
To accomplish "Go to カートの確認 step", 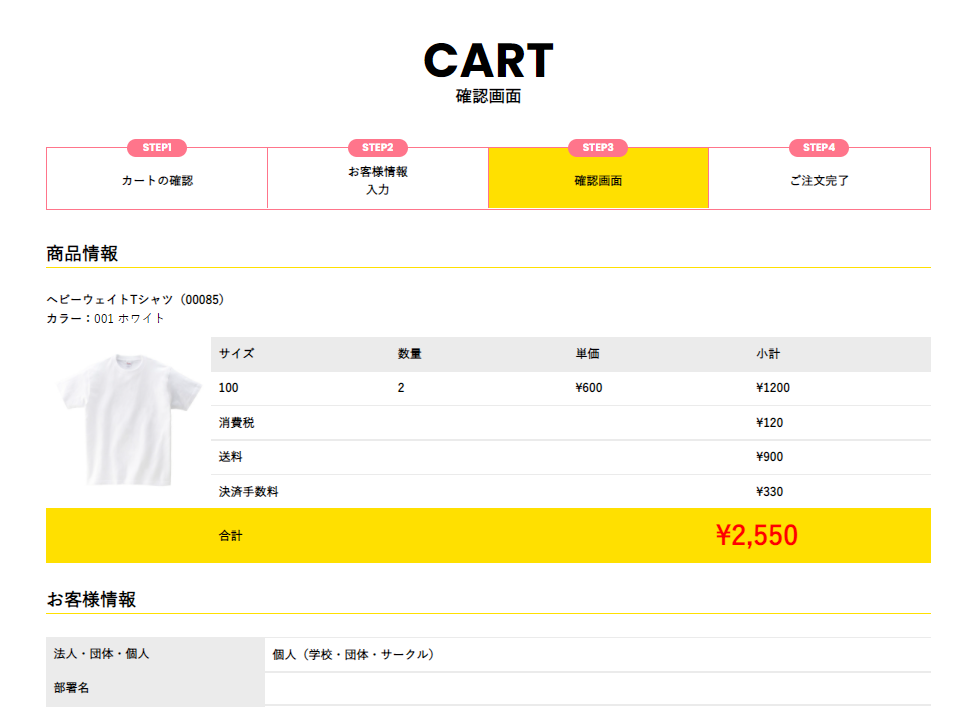I will point(157,181).
